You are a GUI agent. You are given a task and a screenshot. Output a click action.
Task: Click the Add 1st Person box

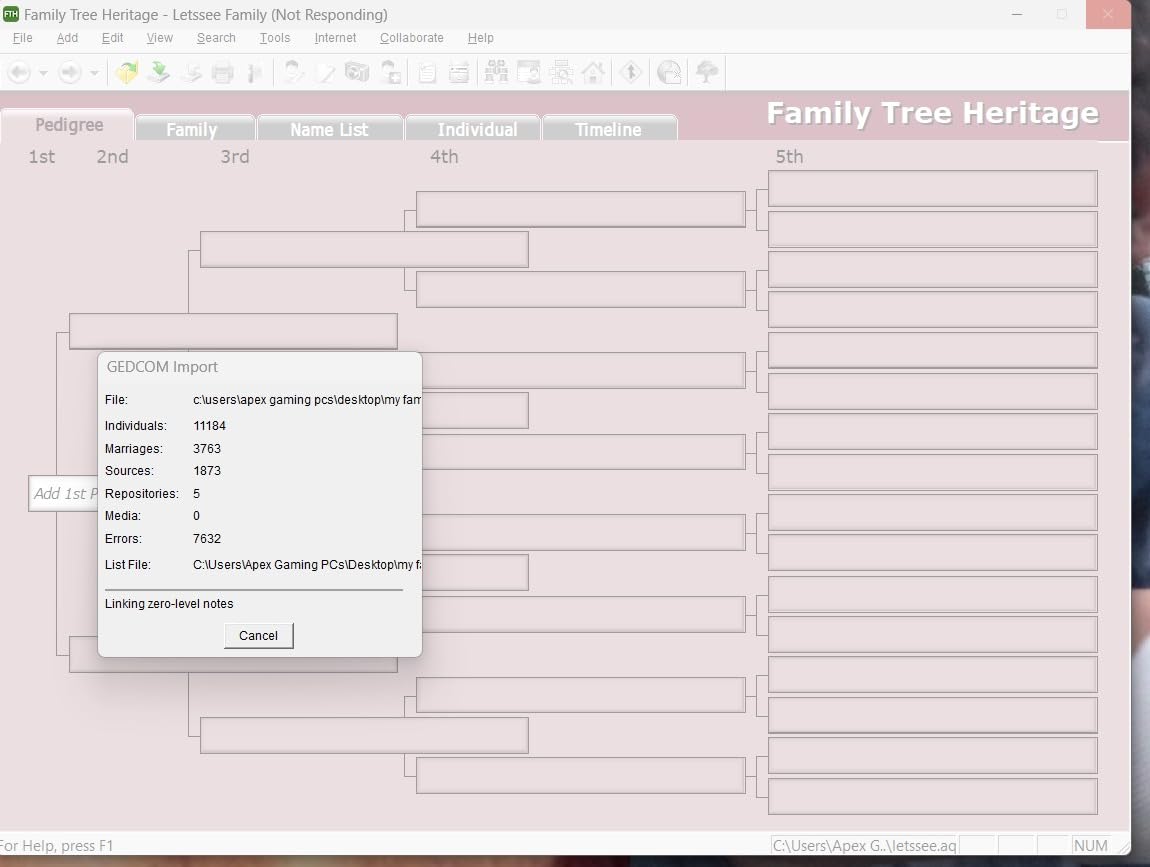point(64,494)
